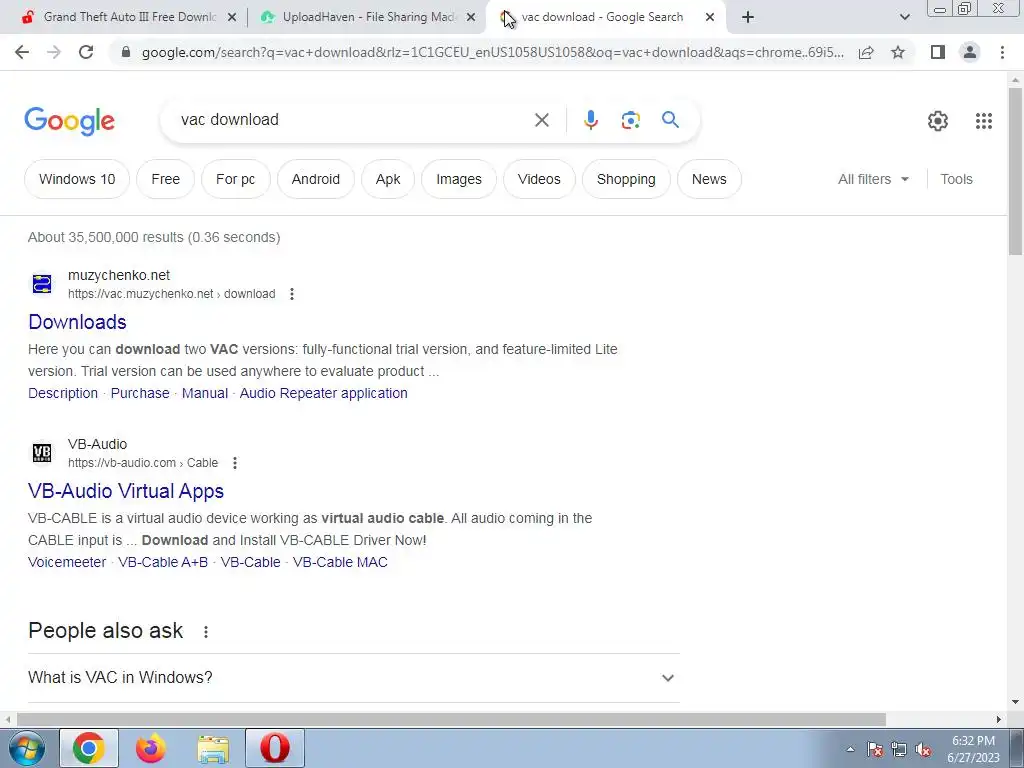The height and width of the screenshot is (768, 1024).
Task: Click VB-Audio site favicon
Action: pos(42,453)
